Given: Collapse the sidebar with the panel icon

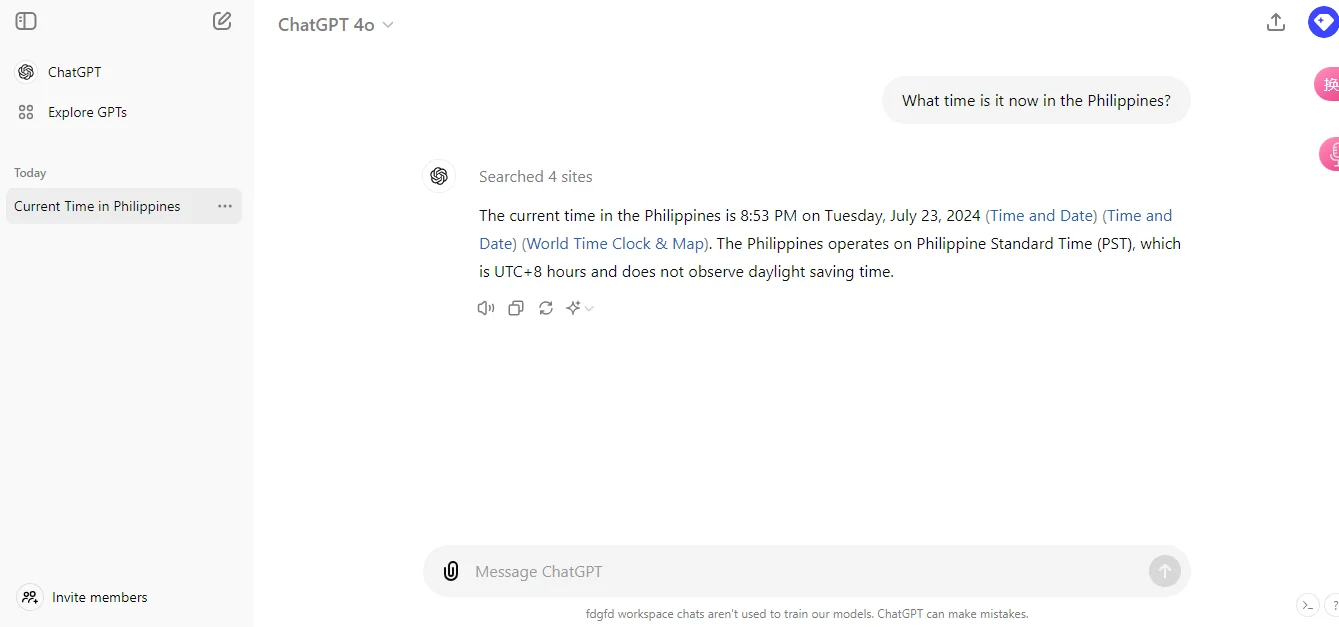Looking at the screenshot, I should click(x=26, y=21).
